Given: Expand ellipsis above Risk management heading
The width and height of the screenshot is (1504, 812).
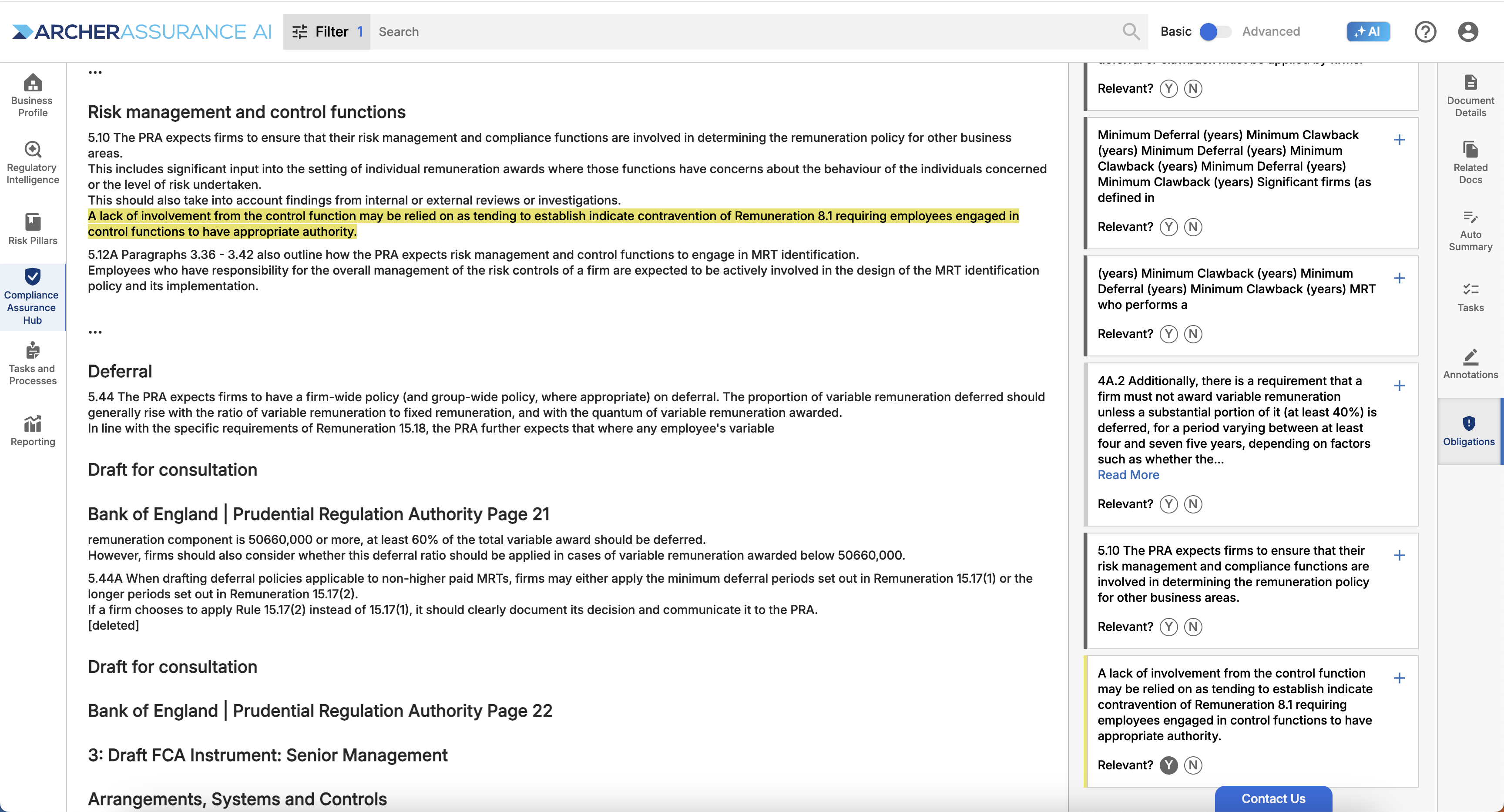Looking at the screenshot, I should (94, 72).
